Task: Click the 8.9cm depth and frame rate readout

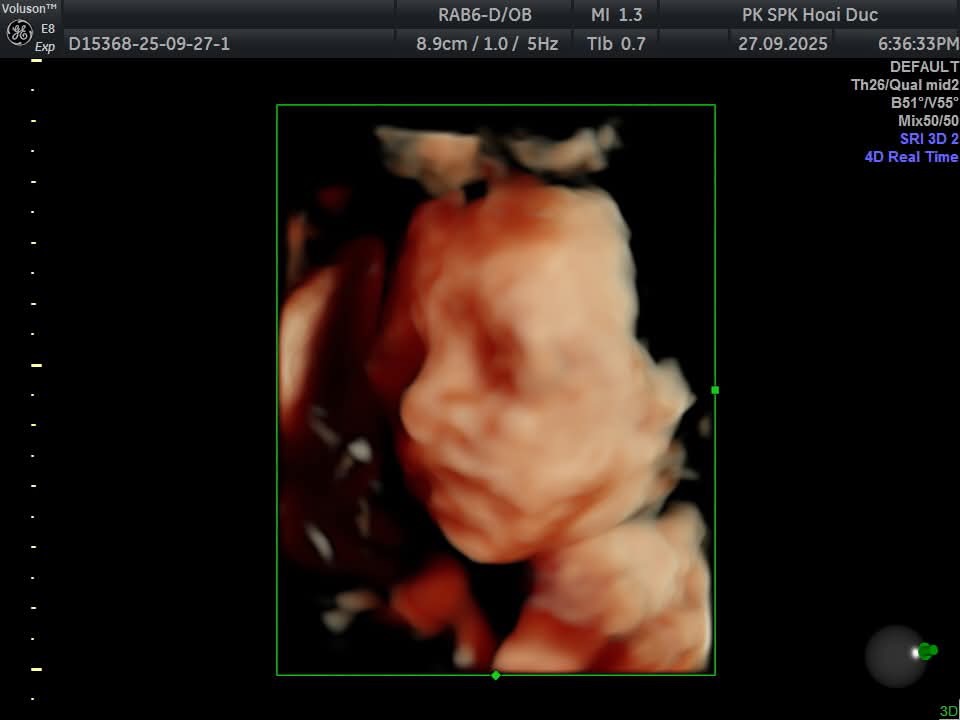Action: tap(487, 44)
